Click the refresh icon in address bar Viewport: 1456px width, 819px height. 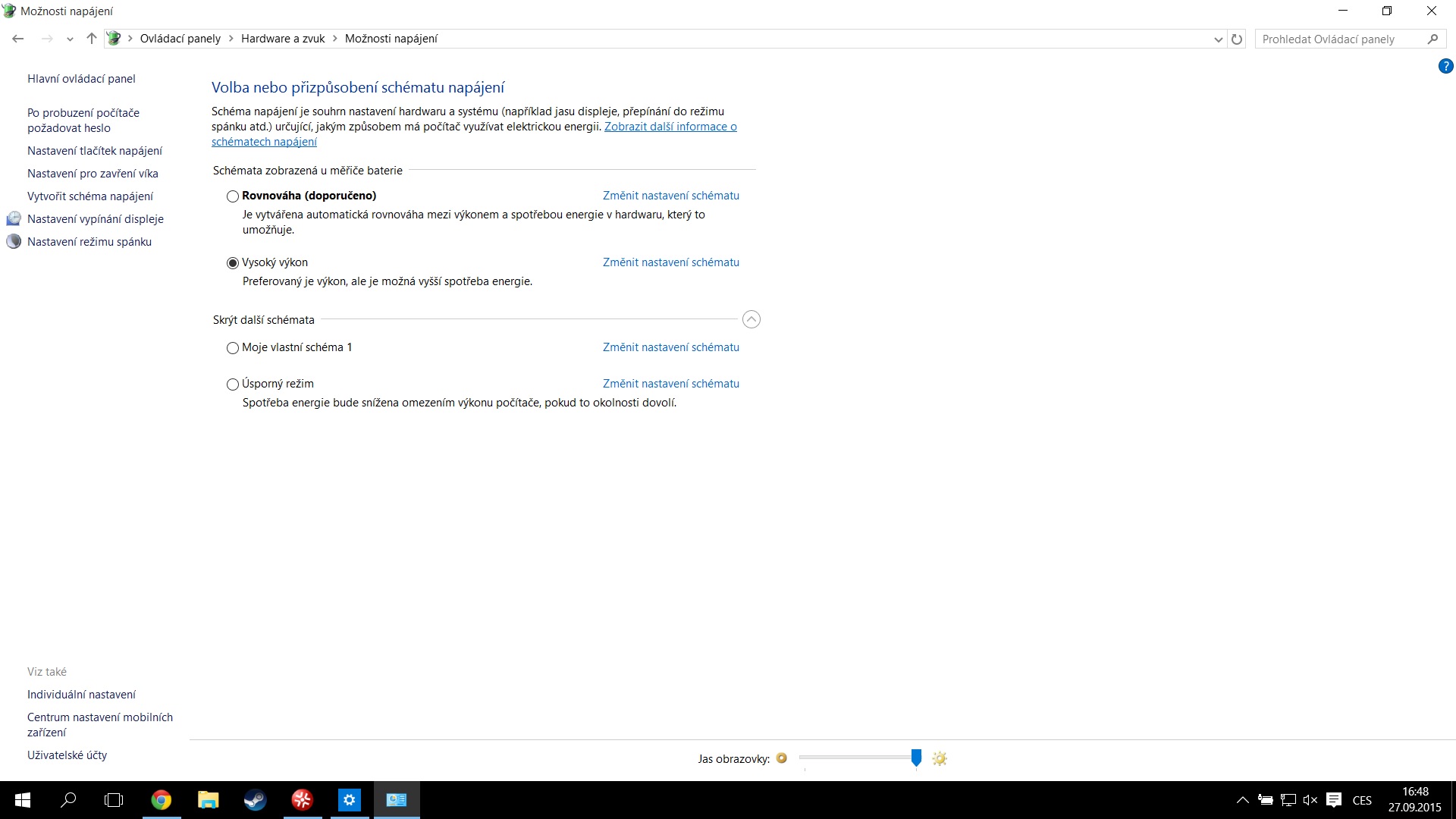[x=1237, y=39]
